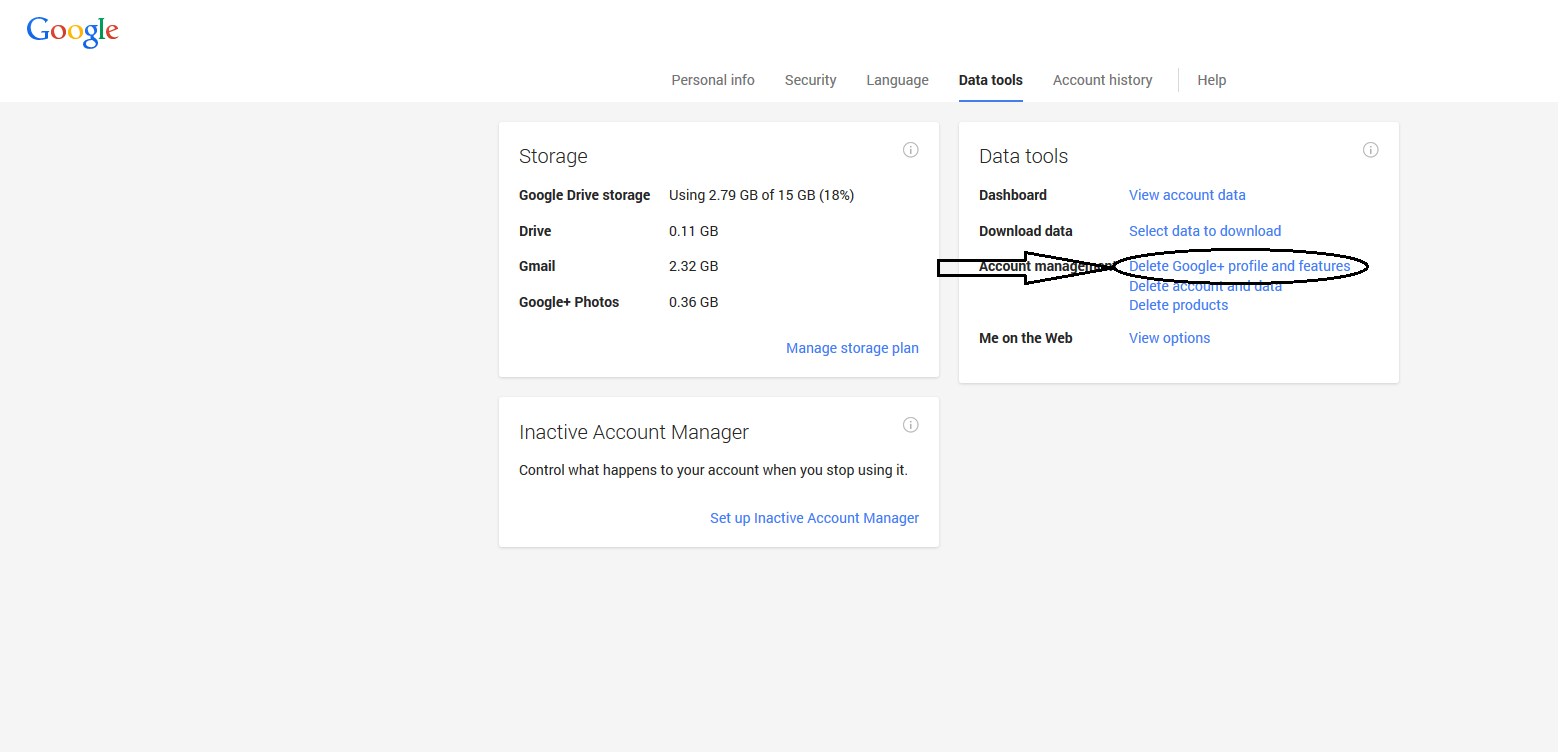Click the Inactive Account Manager heading
This screenshot has width=1558, height=752.
pyautogui.click(x=634, y=432)
